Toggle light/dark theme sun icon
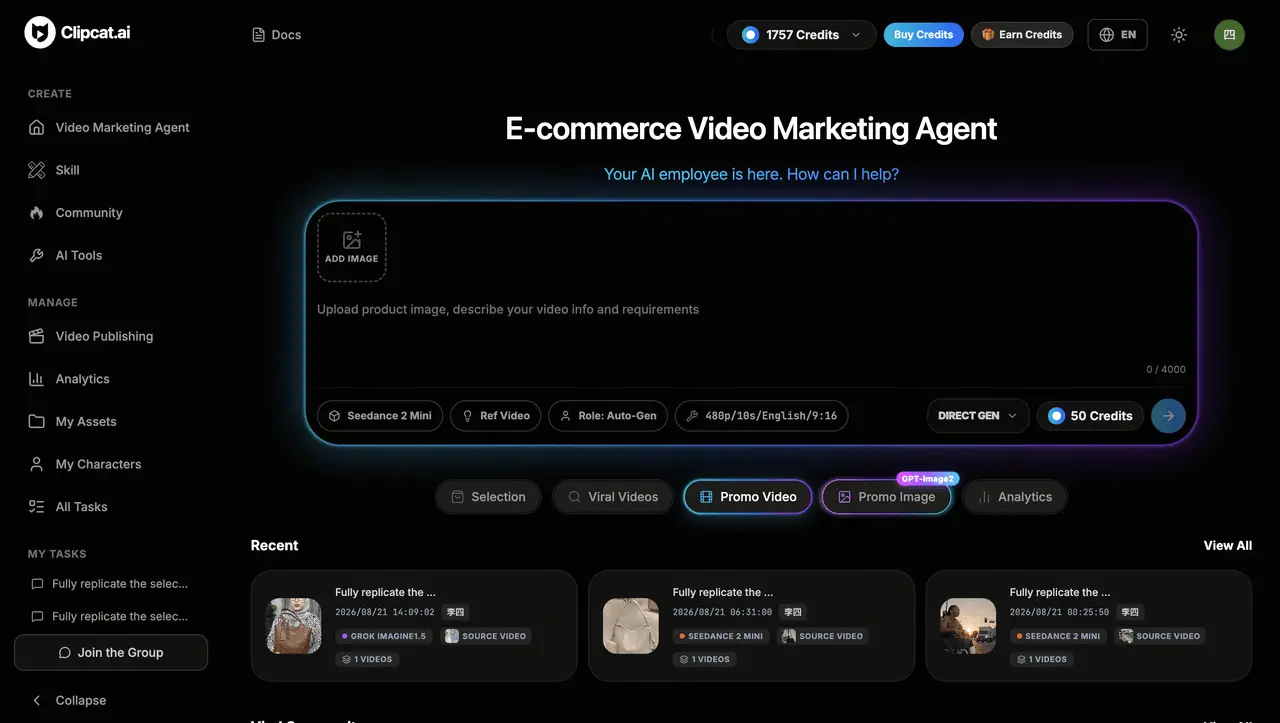1280x723 pixels. point(1179,35)
